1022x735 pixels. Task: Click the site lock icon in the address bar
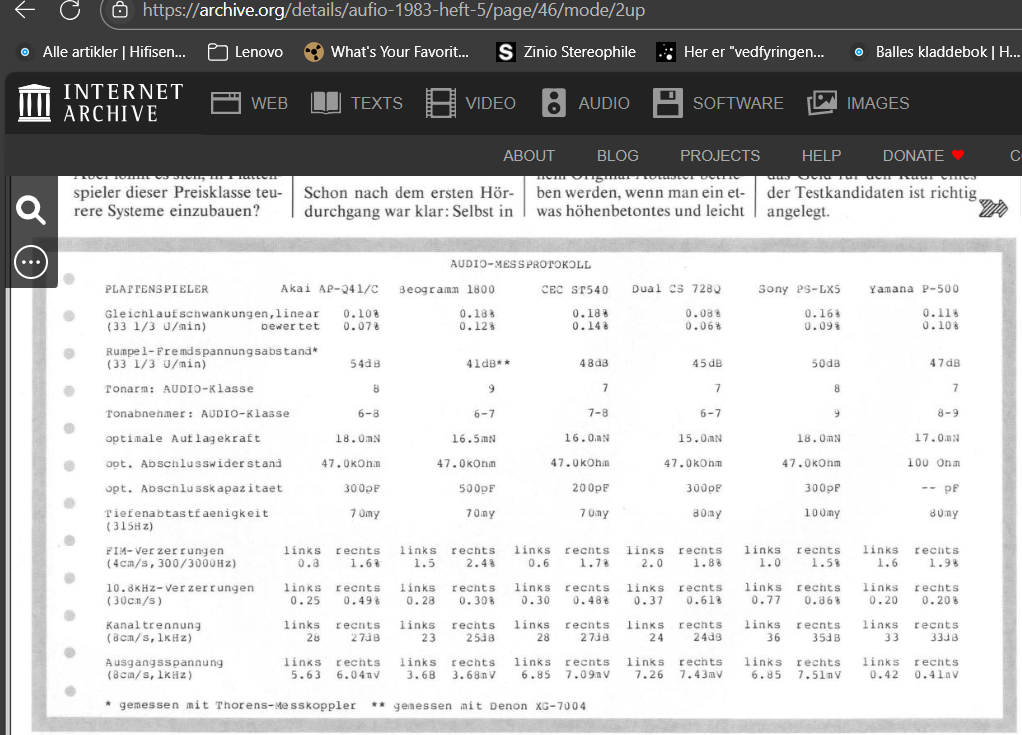coord(120,10)
